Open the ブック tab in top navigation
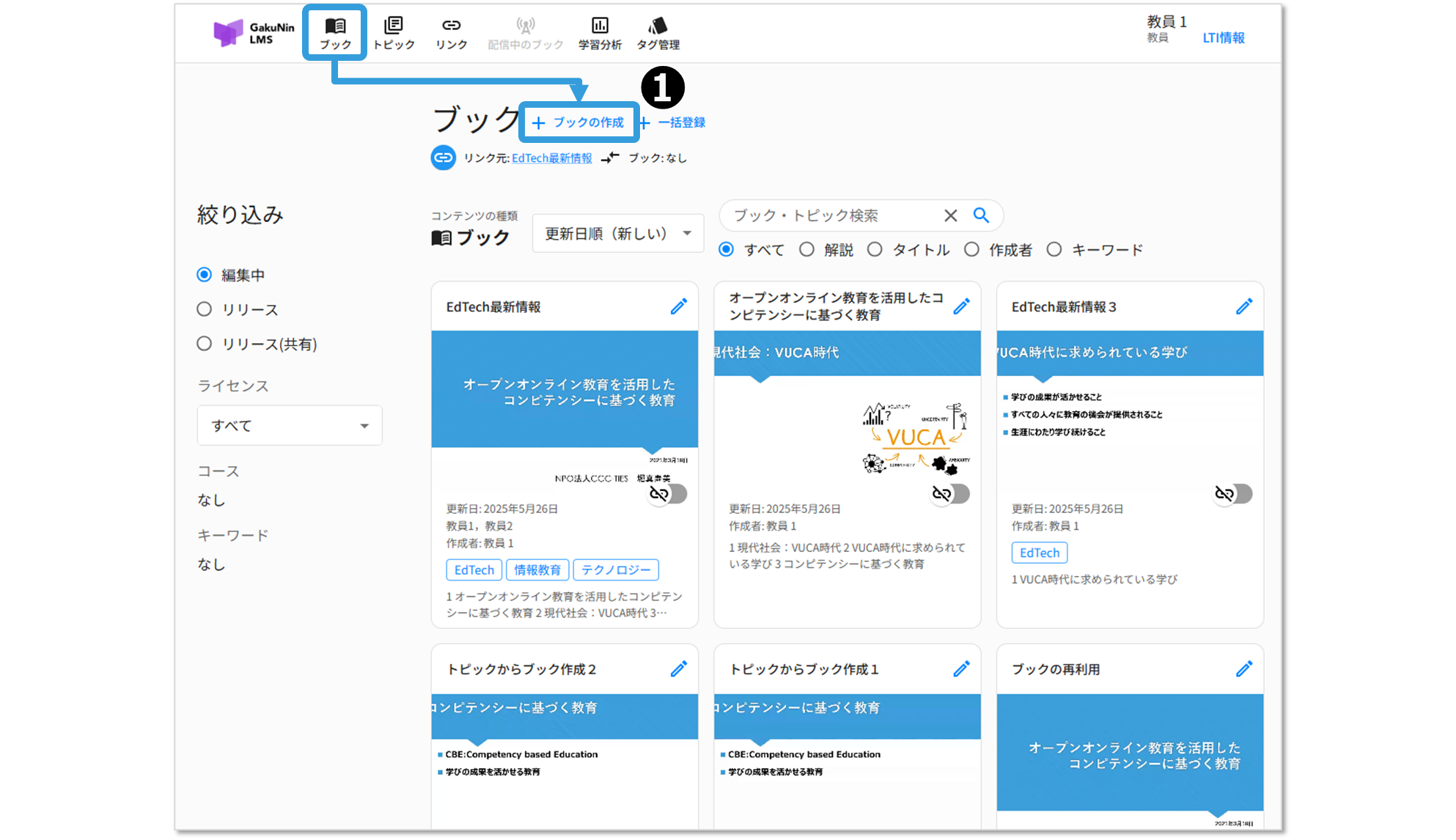 pyautogui.click(x=335, y=33)
